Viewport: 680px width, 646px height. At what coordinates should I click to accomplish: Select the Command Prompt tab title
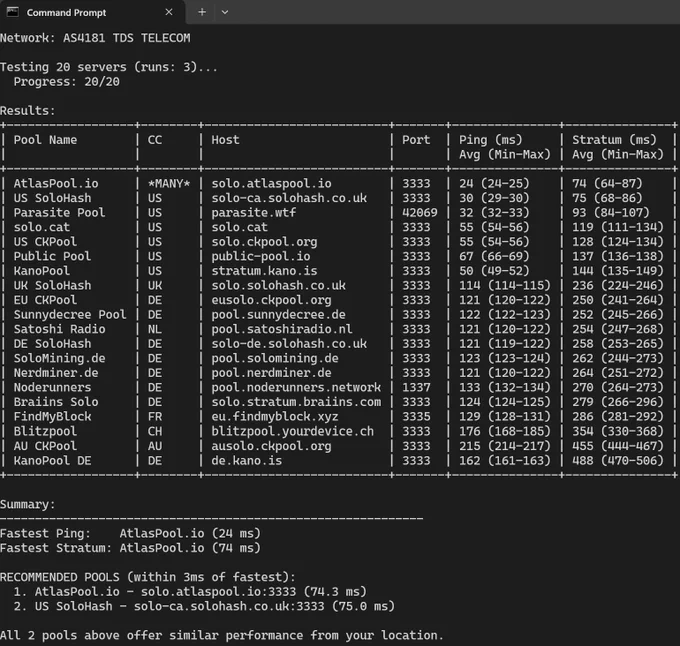[66, 13]
